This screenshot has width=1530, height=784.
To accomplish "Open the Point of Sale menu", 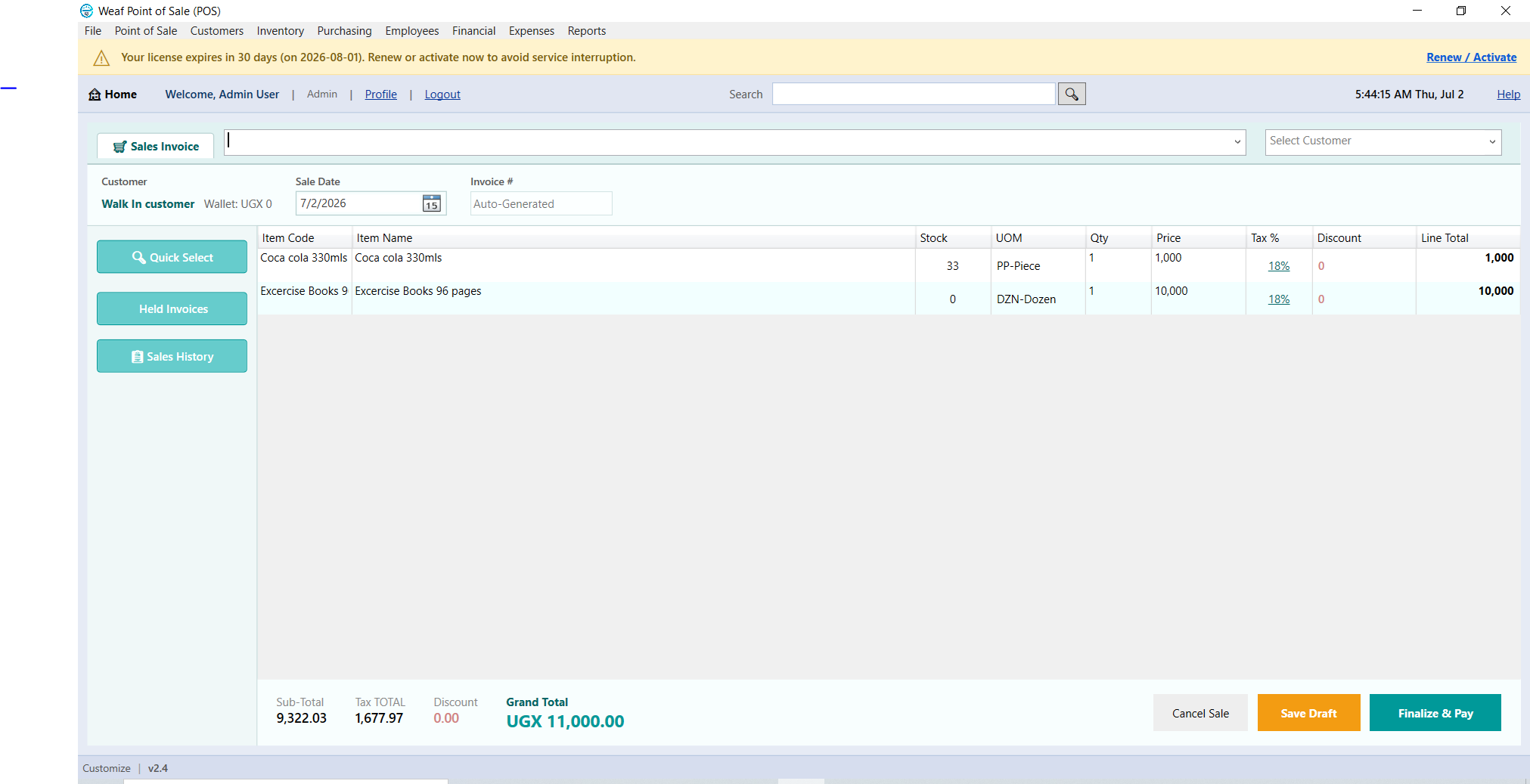I will point(146,31).
